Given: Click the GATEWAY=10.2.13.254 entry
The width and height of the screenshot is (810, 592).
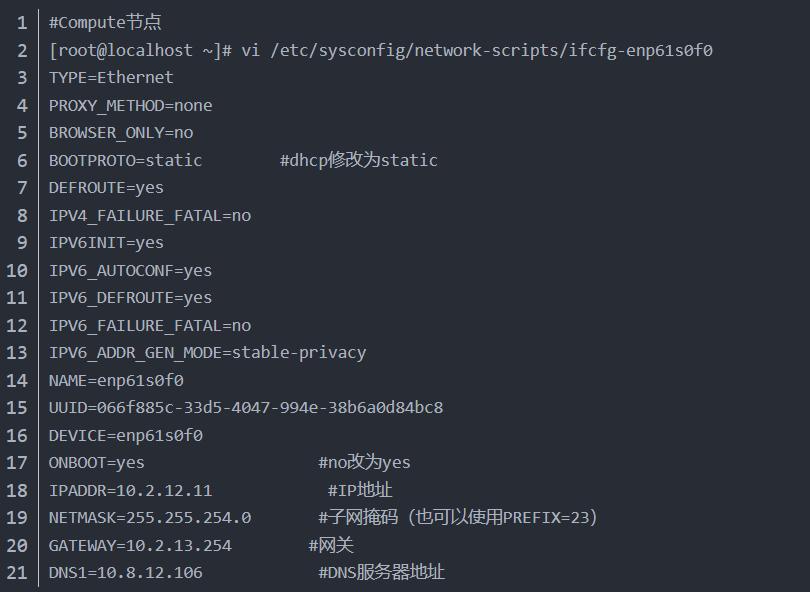Looking at the screenshot, I should tap(140, 545).
